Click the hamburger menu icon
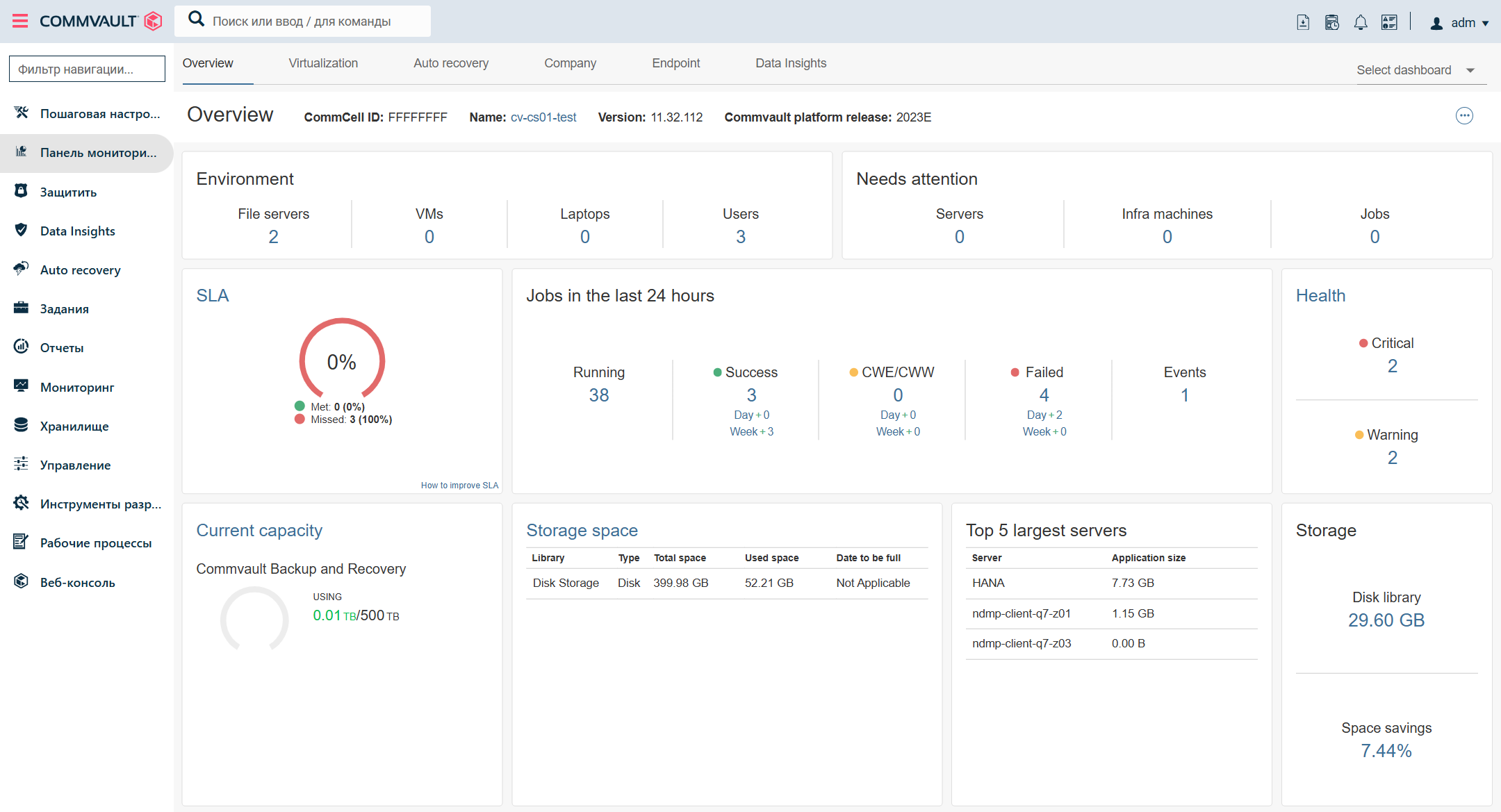This screenshot has height=812, width=1501. click(x=20, y=21)
